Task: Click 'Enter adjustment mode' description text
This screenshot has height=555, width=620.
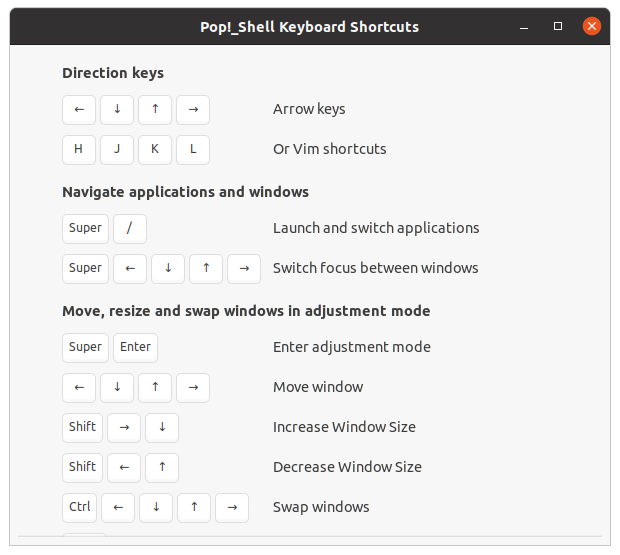Action: click(x=352, y=347)
